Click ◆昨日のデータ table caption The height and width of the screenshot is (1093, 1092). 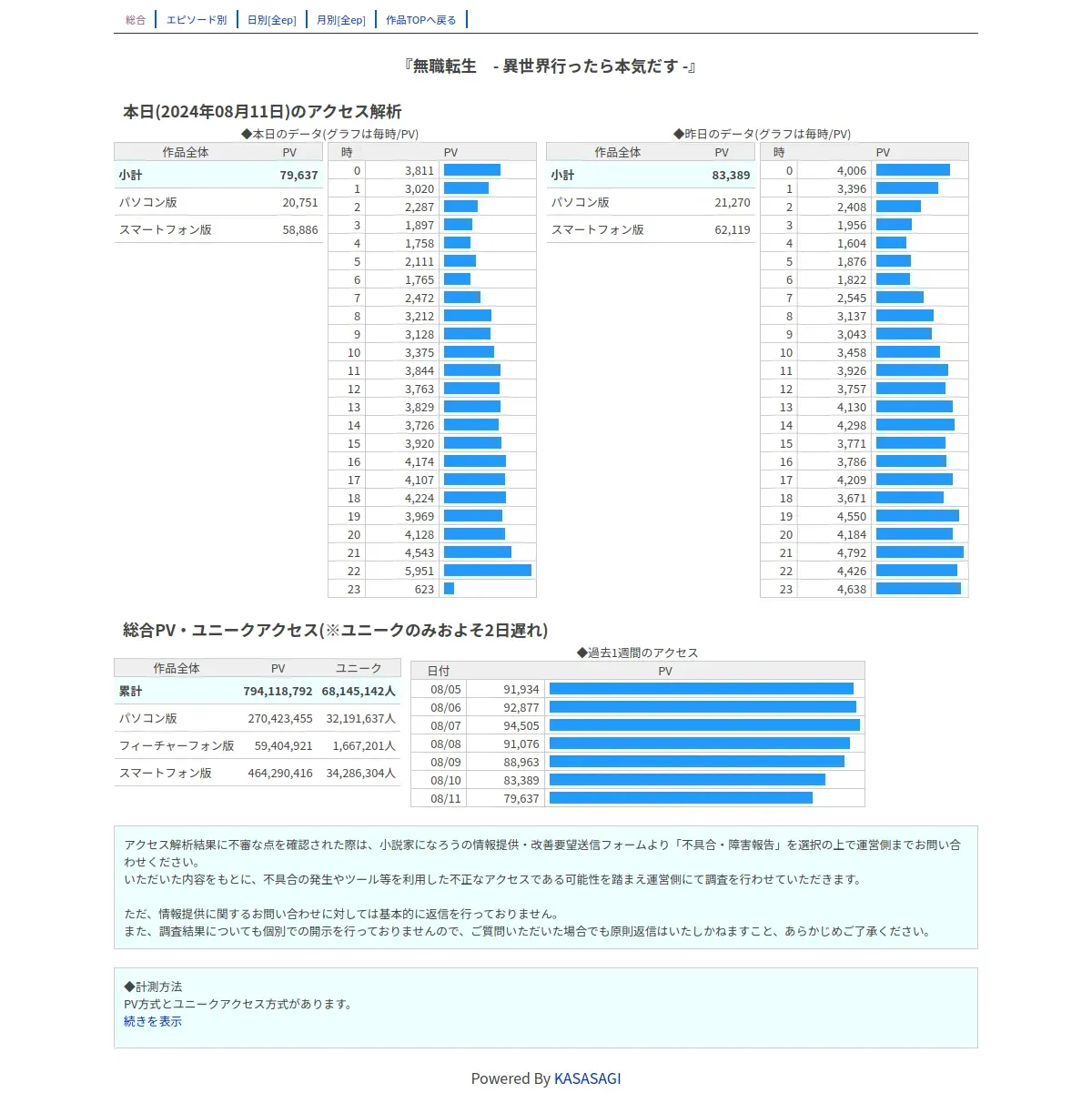pos(762,134)
